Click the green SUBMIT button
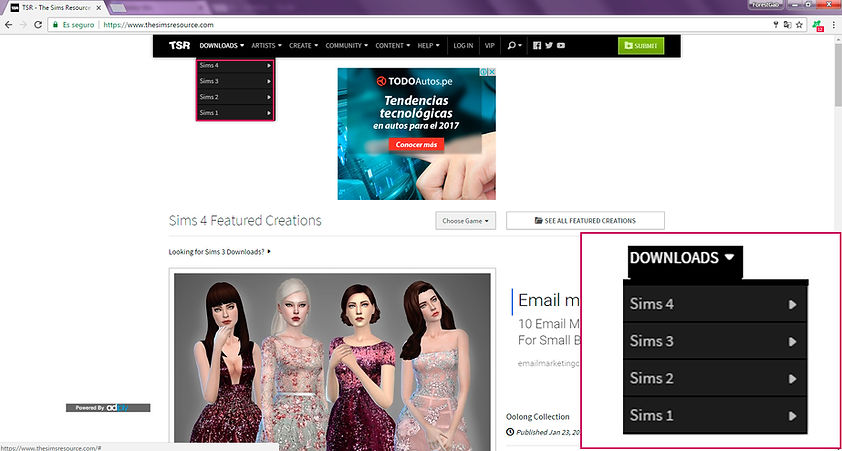 [641, 46]
